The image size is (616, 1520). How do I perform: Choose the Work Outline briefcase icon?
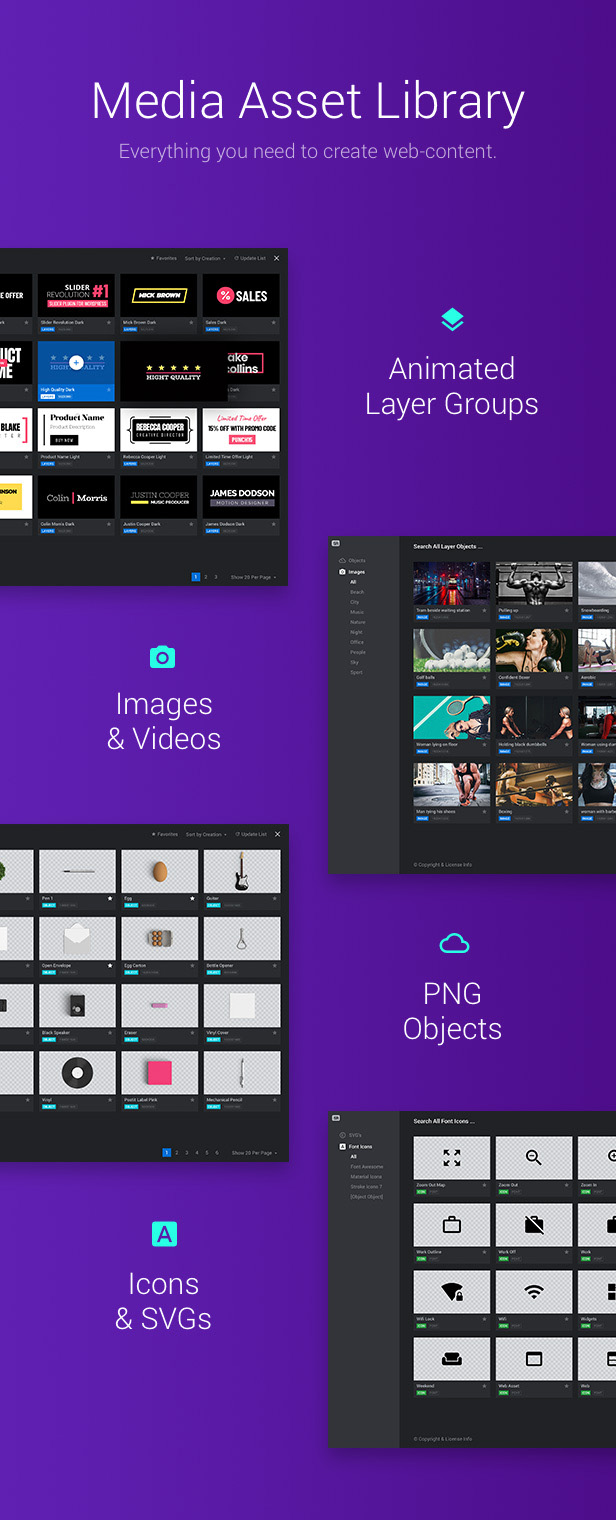coord(452,1225)
